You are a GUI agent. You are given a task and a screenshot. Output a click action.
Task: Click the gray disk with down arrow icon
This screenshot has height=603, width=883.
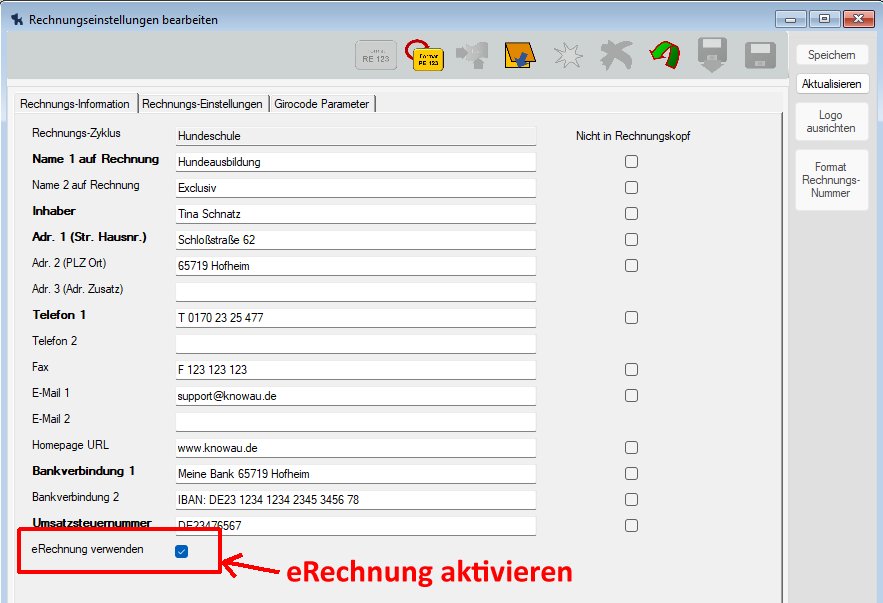711,56
